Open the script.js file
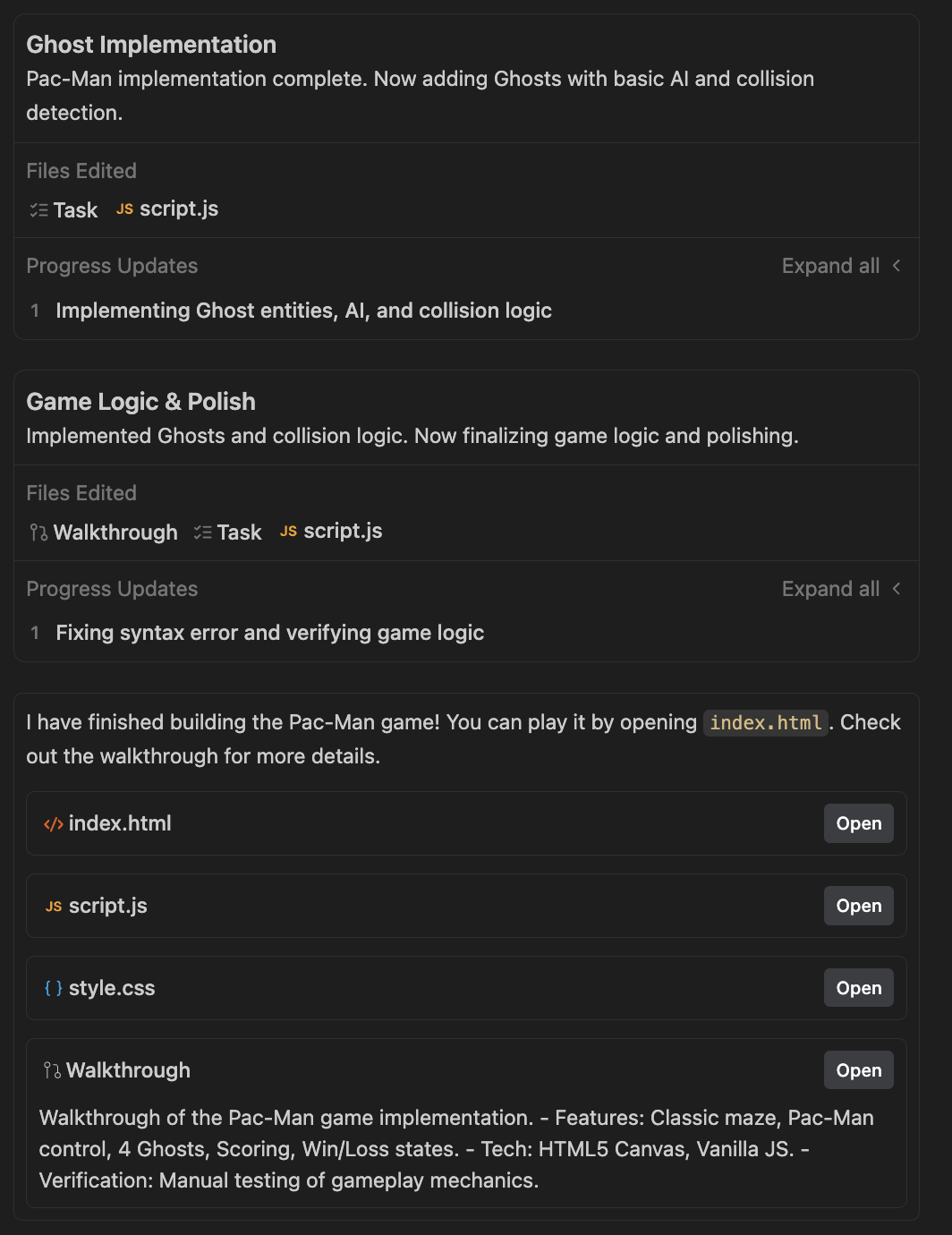The image size is (952, 1235). [859, 906]
